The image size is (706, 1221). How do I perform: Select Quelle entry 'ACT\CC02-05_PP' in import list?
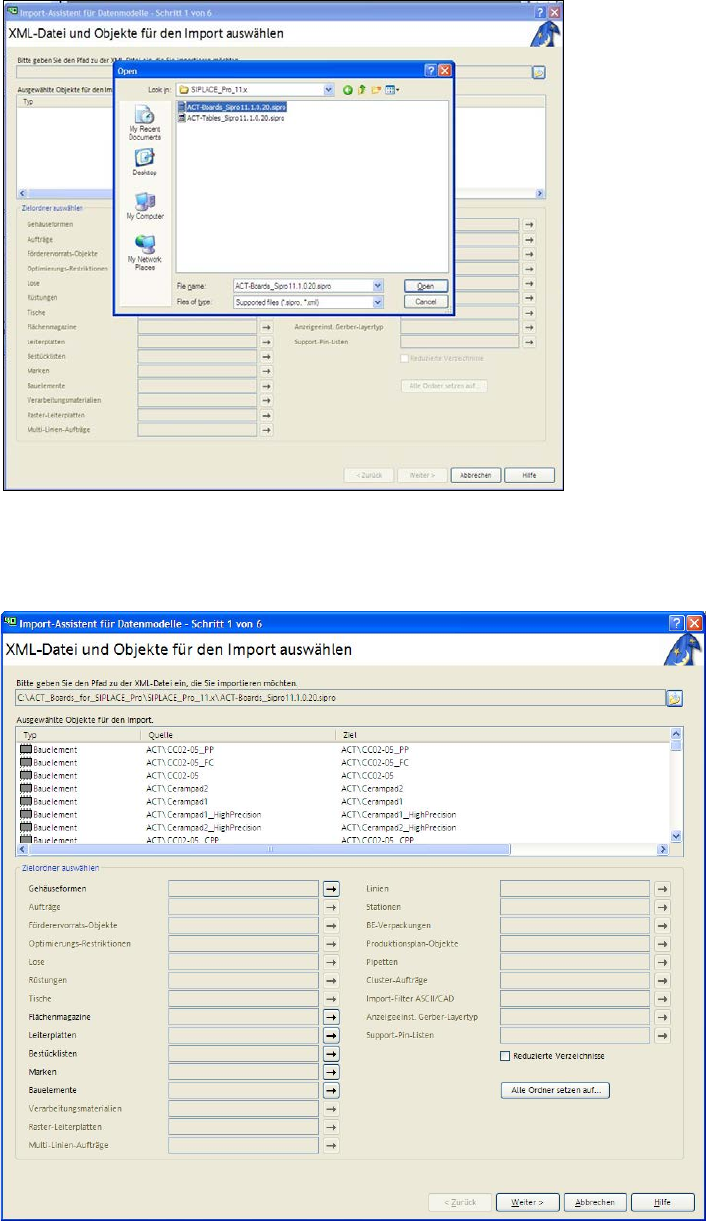179,748
